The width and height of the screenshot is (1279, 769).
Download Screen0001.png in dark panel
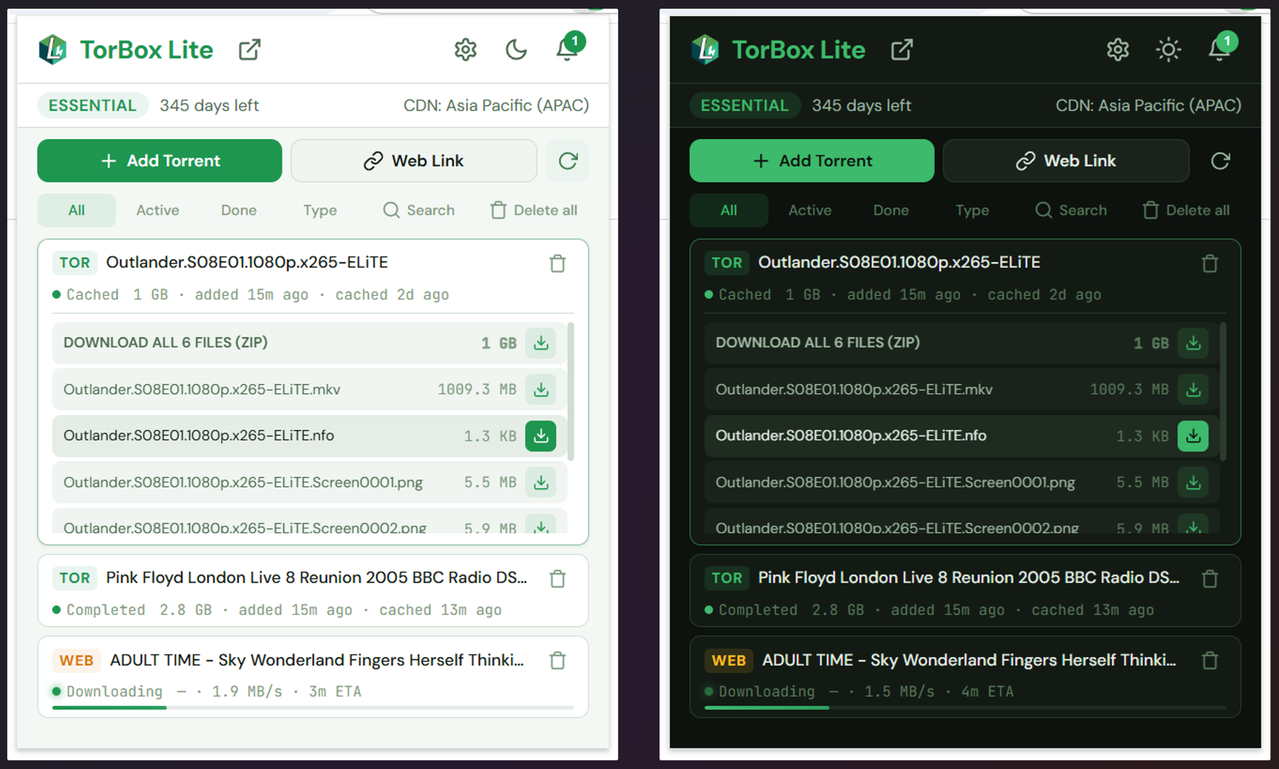coord(1193,482)
